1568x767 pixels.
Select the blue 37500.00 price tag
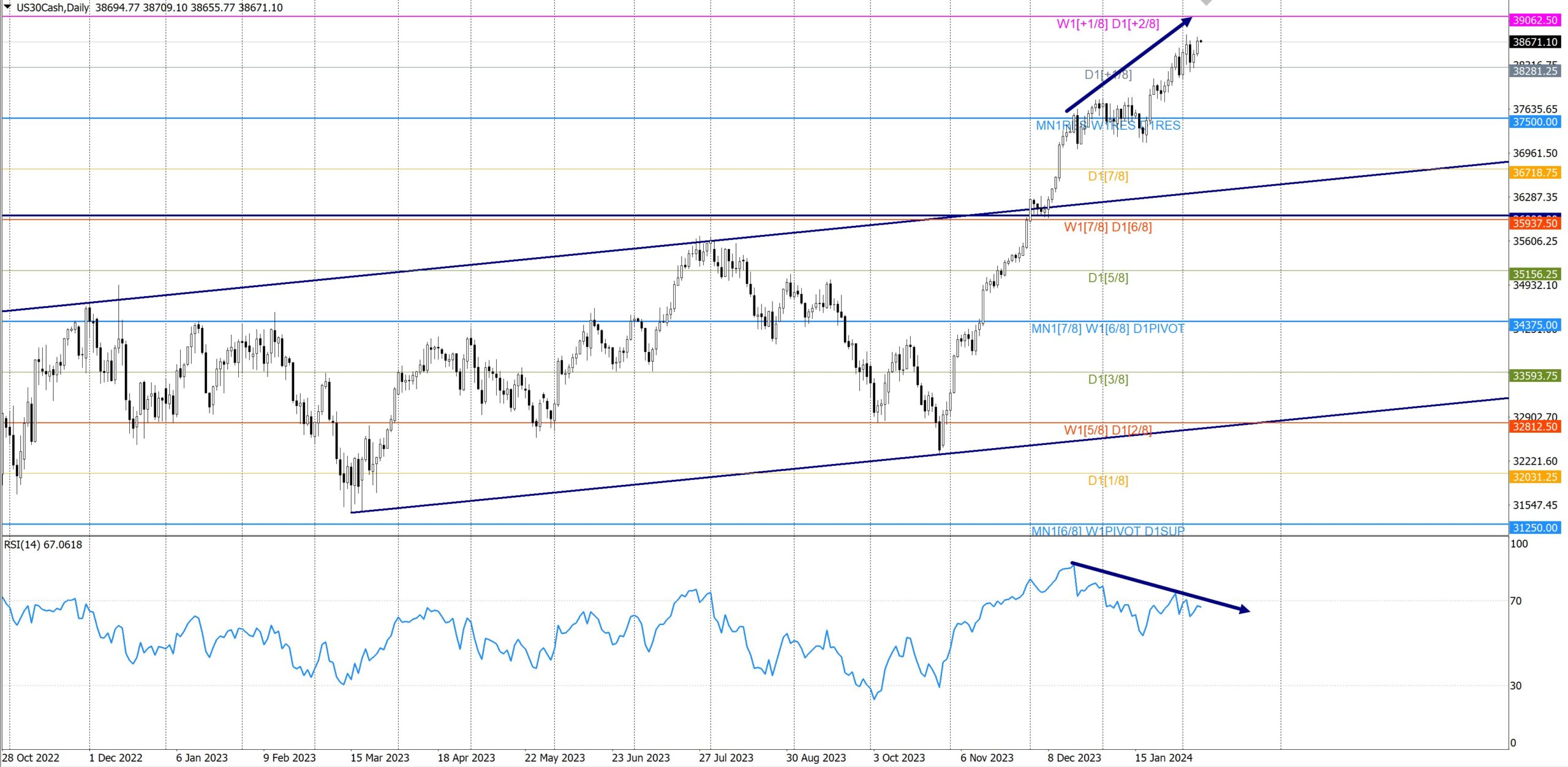(1534, 122)
